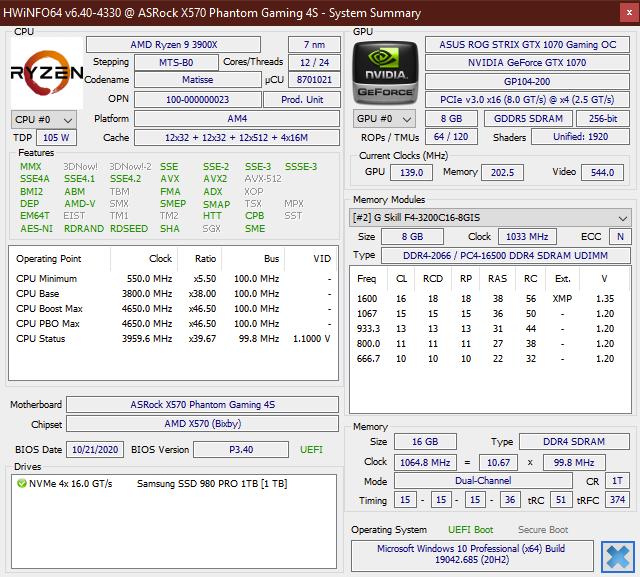The image size is (640, 577).
Task: Click the GPU Memory clock 202.5 value
Action: click(502, 173)
